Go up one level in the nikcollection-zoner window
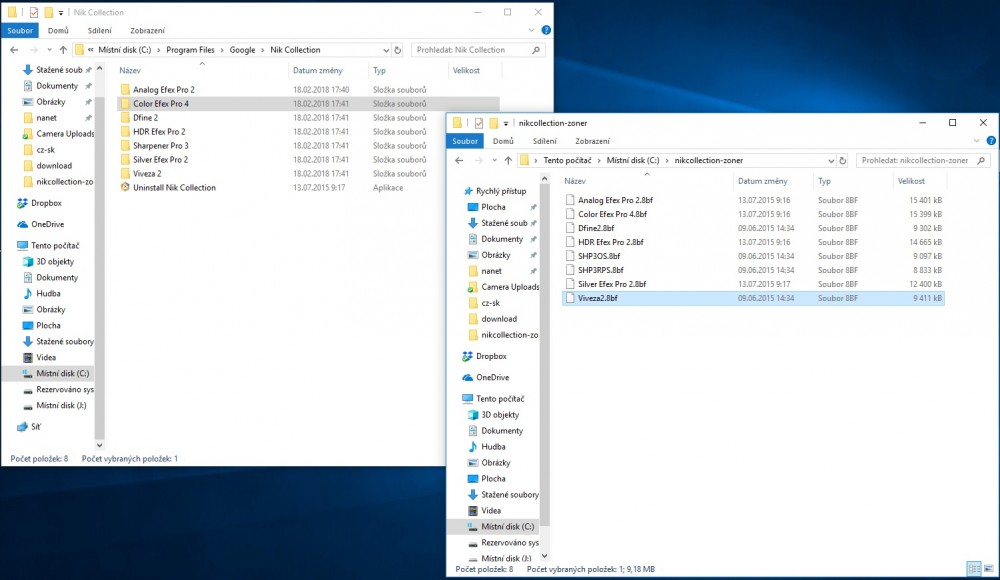Viewport: 1000px width, 580px height. pyautogui.click(x=508, y=160)
